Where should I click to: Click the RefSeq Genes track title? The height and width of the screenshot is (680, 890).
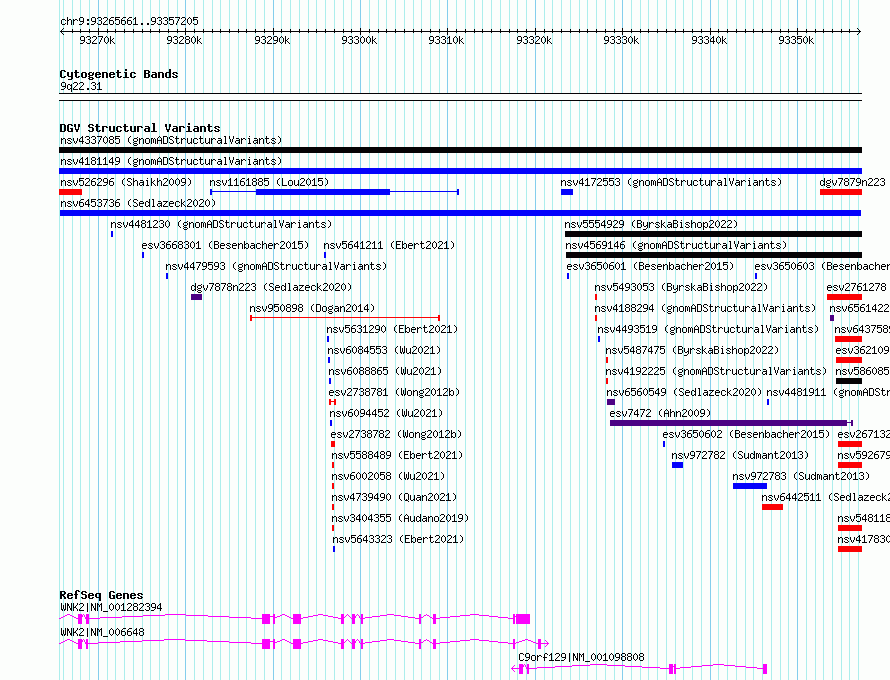click(x=101, y=595)
